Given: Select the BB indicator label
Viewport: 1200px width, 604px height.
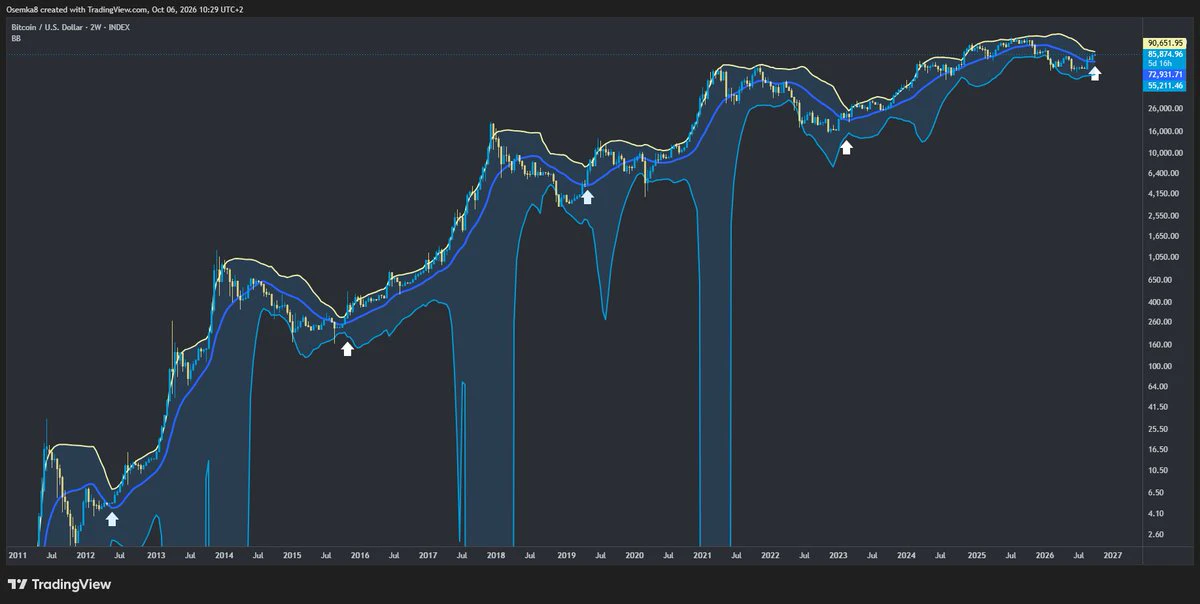Looking at the screenshot, I should [x=16, y=38].
